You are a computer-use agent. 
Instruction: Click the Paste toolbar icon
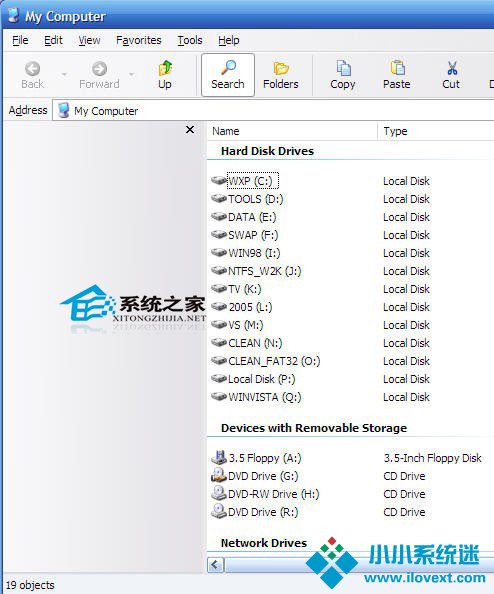coord(397,68)
